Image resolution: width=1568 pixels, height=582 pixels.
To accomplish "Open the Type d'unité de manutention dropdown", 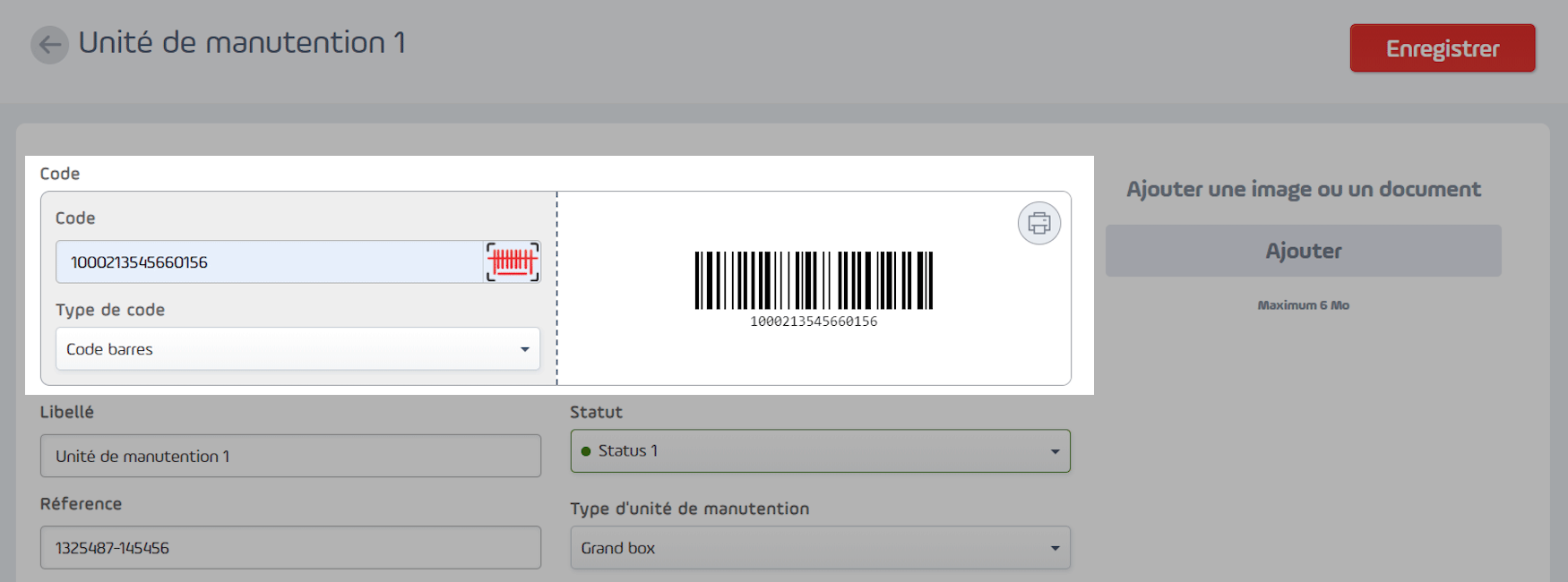I will (821, 548).
